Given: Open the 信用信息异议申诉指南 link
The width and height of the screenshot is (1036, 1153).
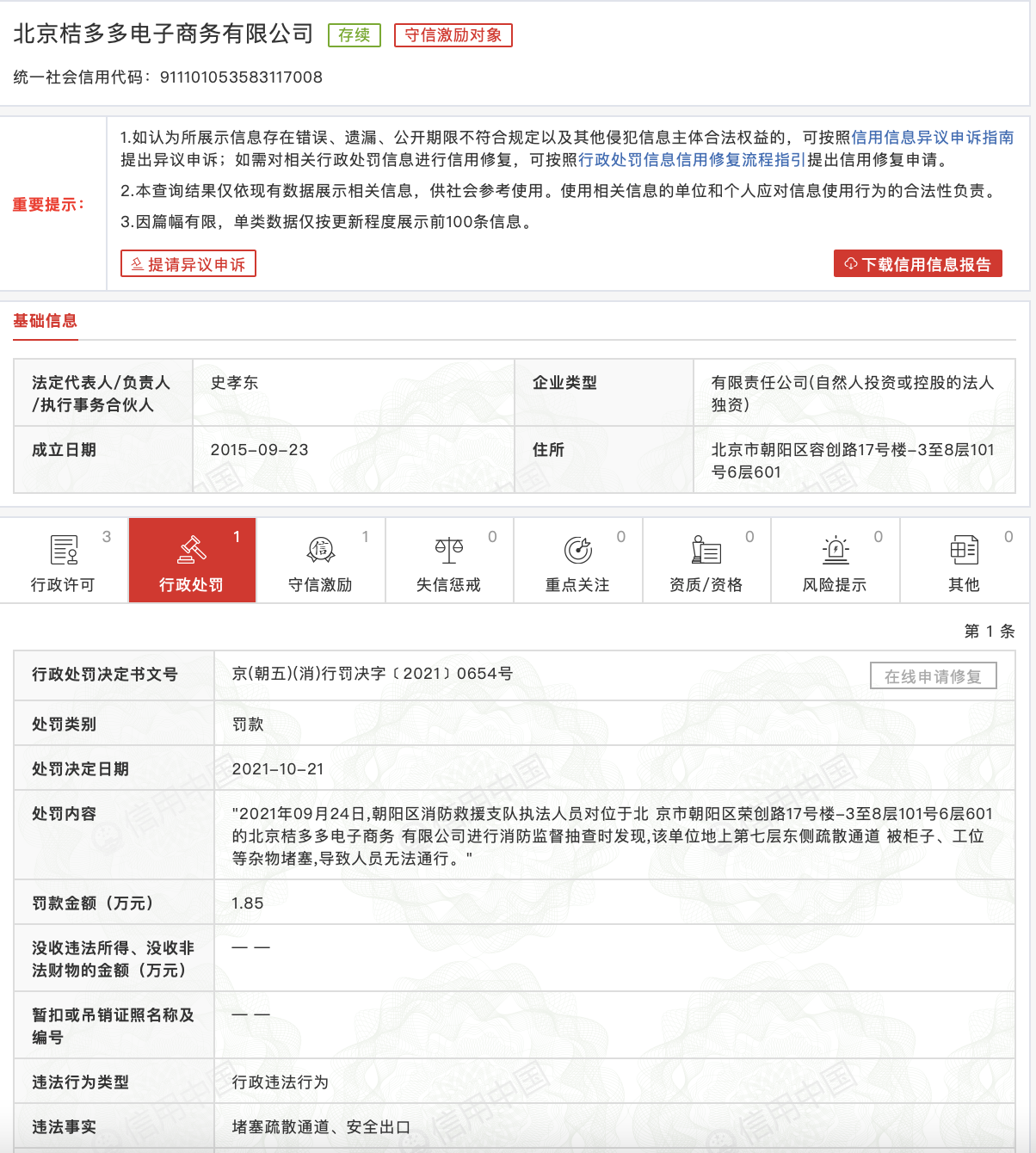Looking at the screenshot, I should 932,138.
